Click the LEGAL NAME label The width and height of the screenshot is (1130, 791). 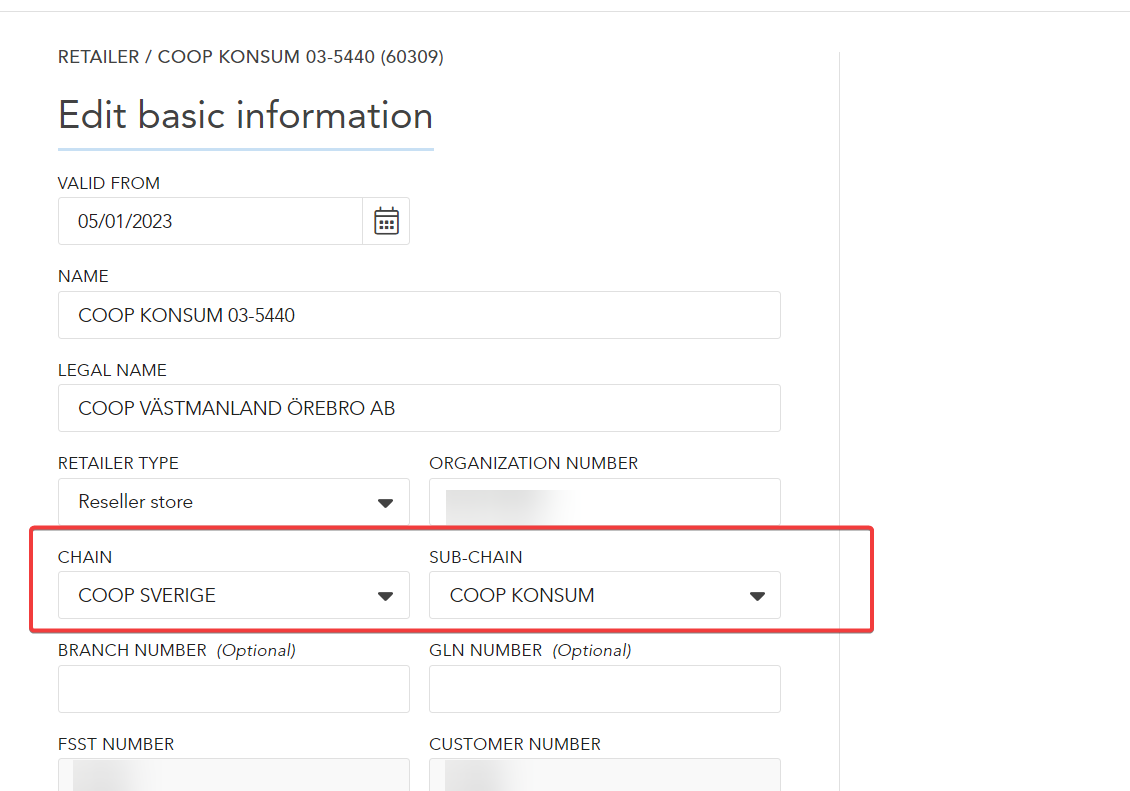pyautogui.click(x=112, y=370)
